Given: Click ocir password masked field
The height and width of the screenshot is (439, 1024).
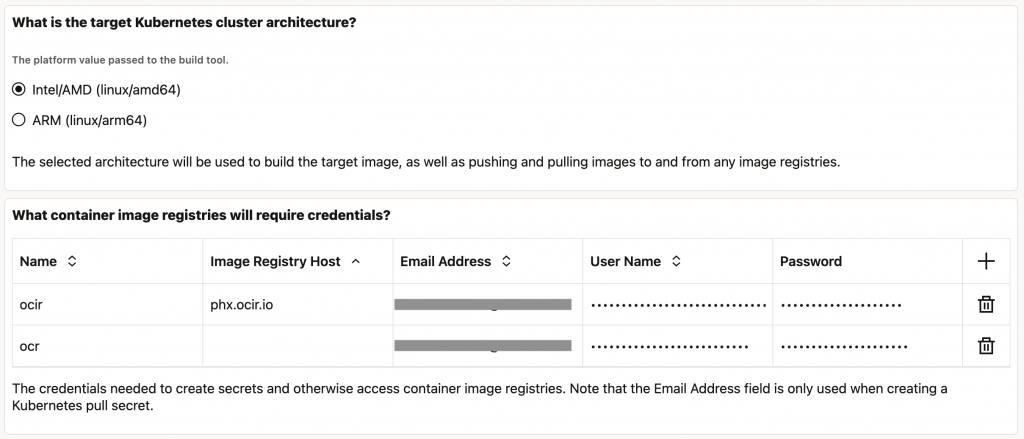Looking at the screenshot, I should (x=841, y=304).
